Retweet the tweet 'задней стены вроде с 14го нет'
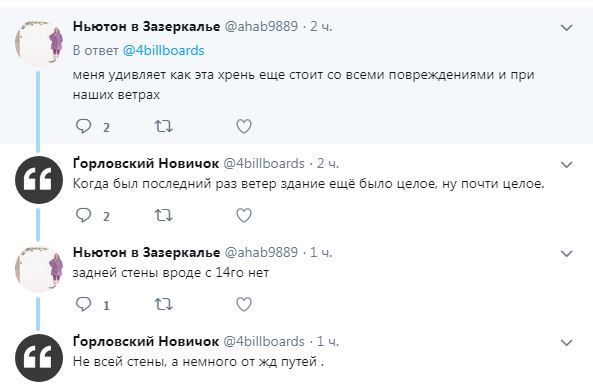 [x=164, y=304]
